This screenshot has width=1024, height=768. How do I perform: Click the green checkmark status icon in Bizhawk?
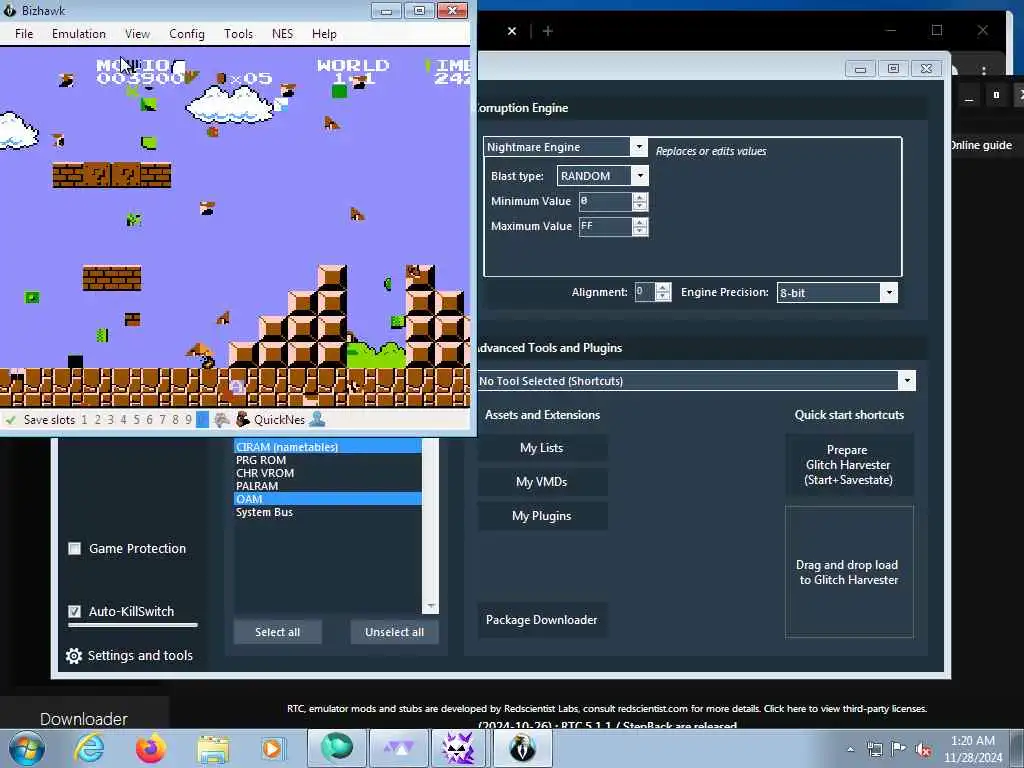click(x=10, y=420)
